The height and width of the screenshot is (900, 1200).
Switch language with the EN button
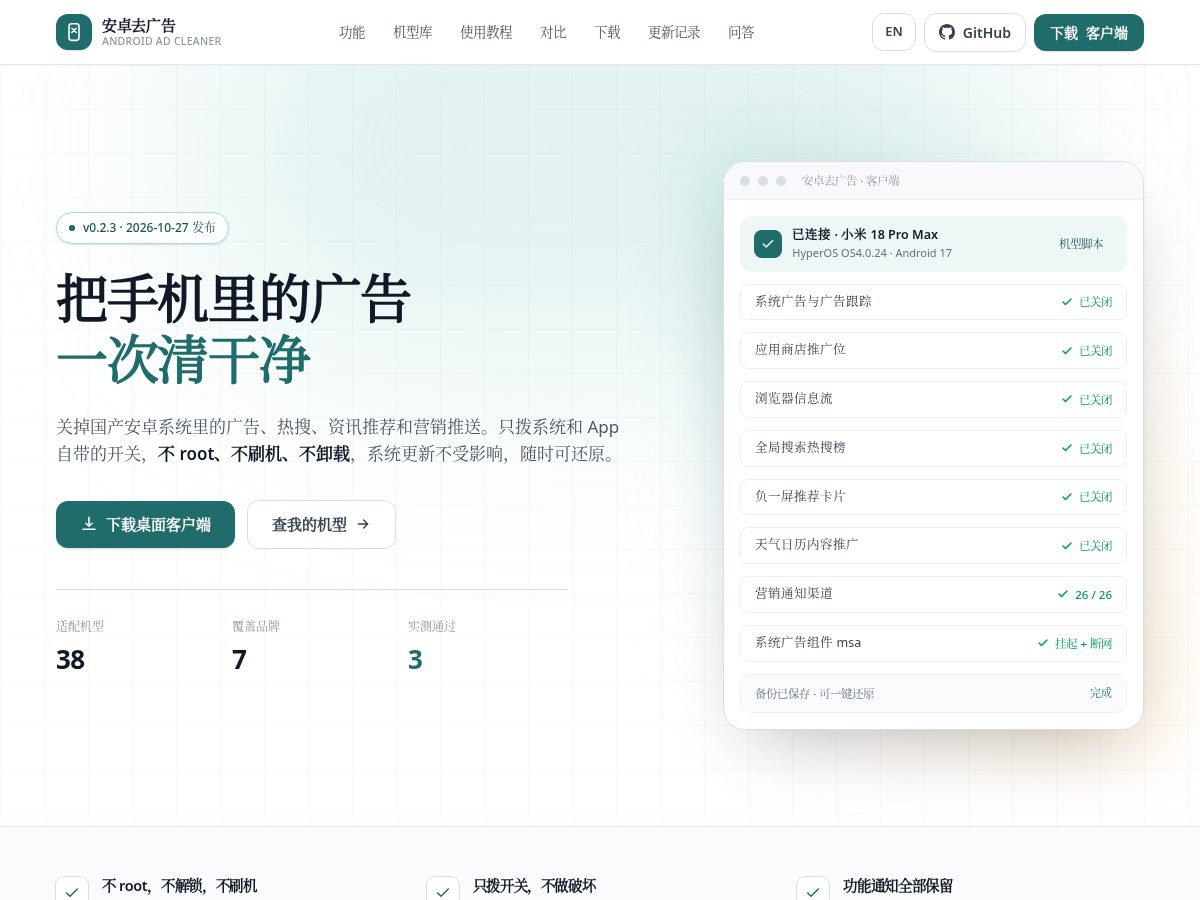pyautogui.click(x=894, y=32)
